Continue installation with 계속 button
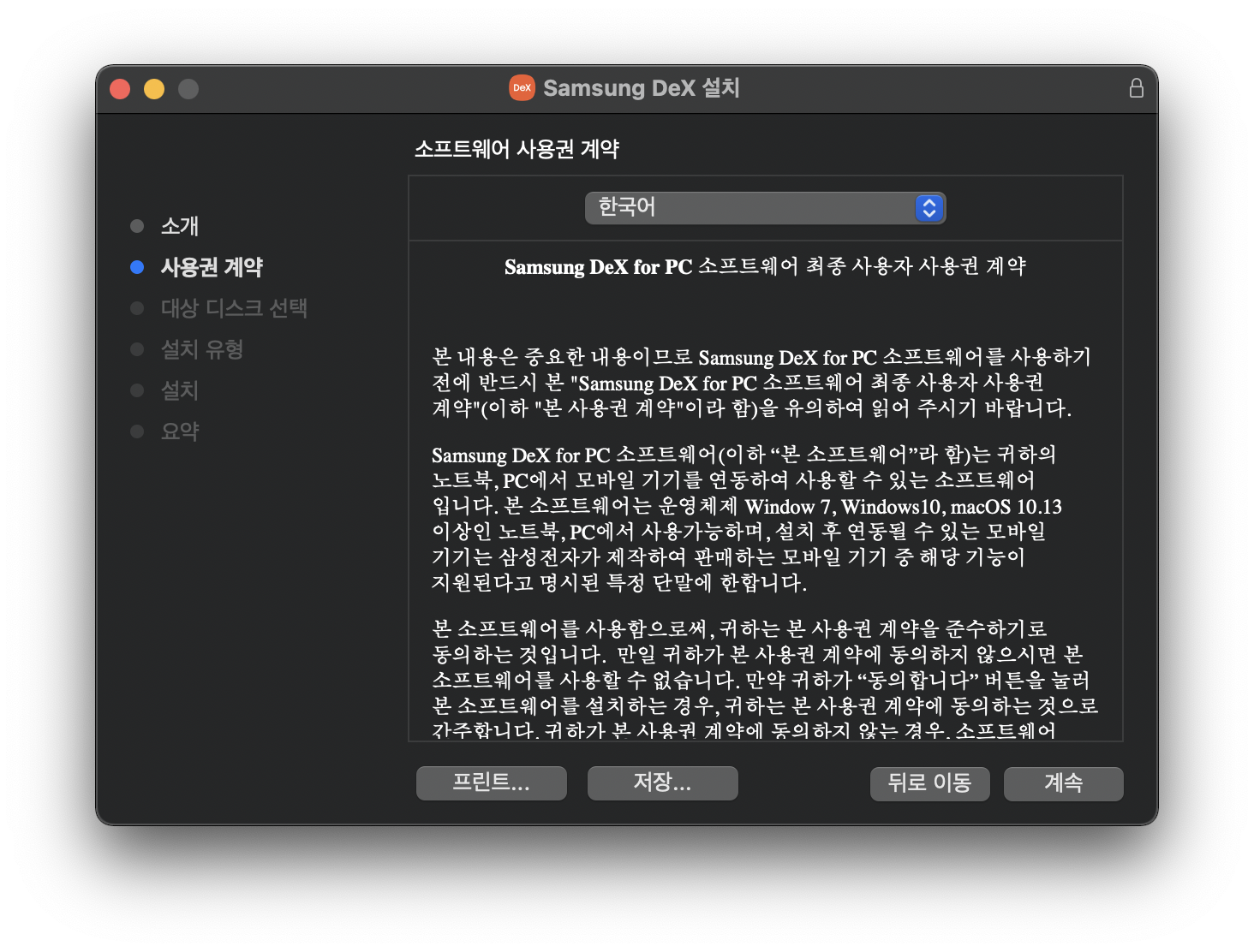This screenshot has width=1254, height=952. 1064,784
